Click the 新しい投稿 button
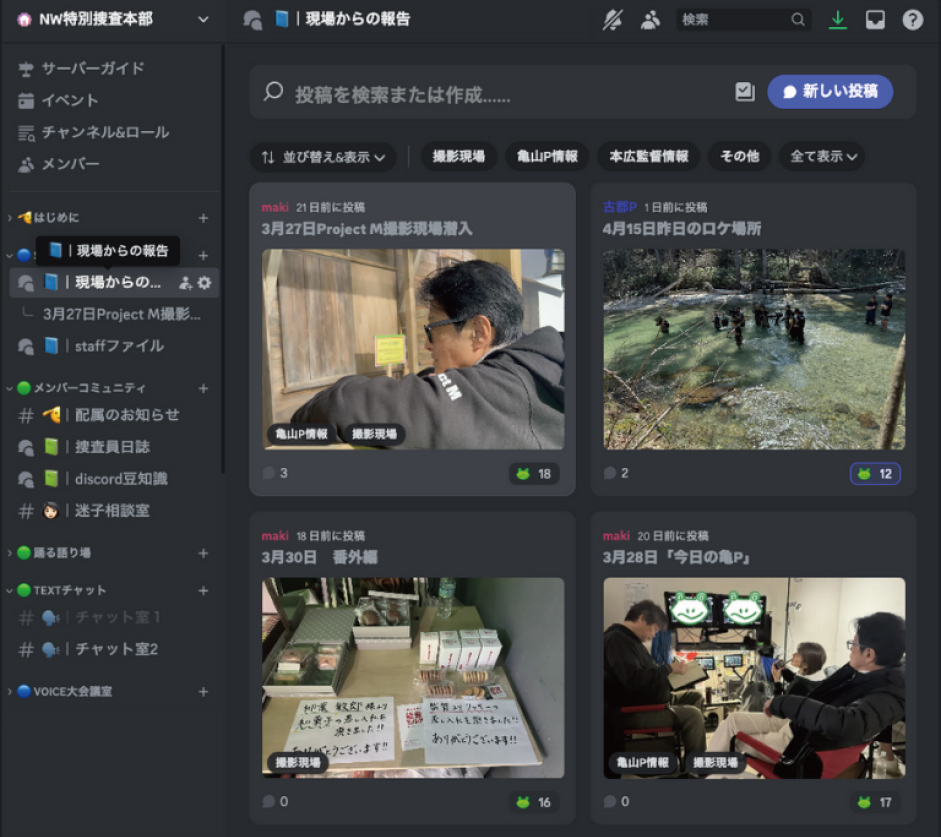Viewport: 941px width, 837px height. click(829, 92)
